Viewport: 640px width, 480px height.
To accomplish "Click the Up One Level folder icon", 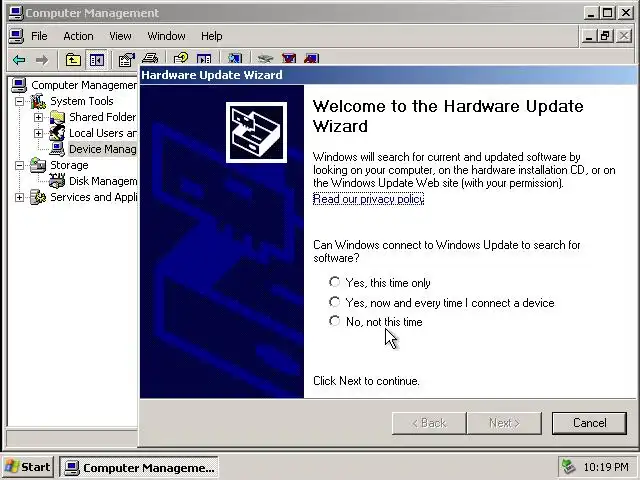I will pos(73,60).
